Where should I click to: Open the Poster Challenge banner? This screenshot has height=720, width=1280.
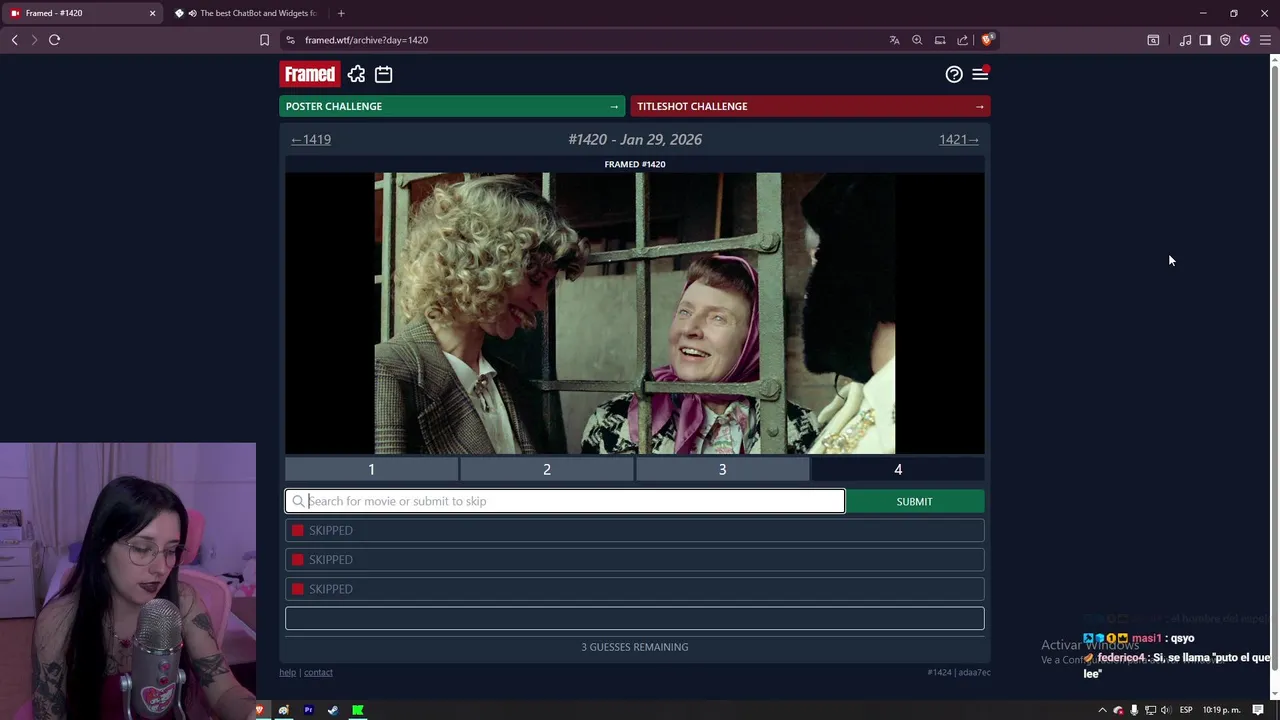click(452, 106)
